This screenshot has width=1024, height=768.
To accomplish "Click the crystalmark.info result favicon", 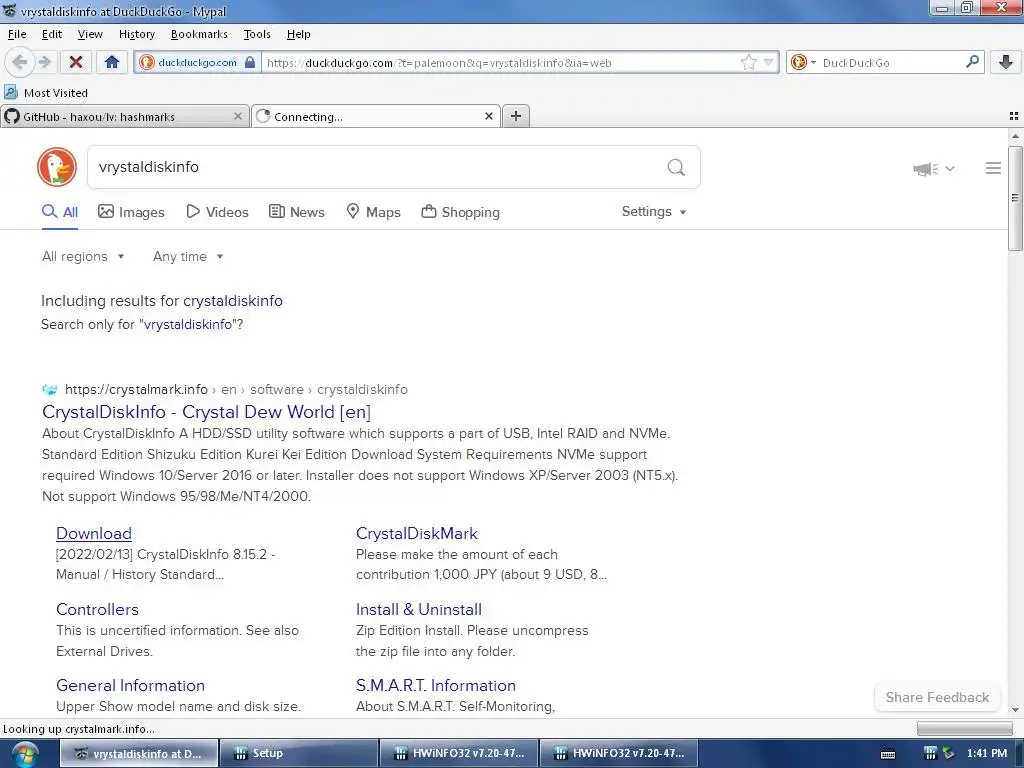I will click(x=50, y=390).
